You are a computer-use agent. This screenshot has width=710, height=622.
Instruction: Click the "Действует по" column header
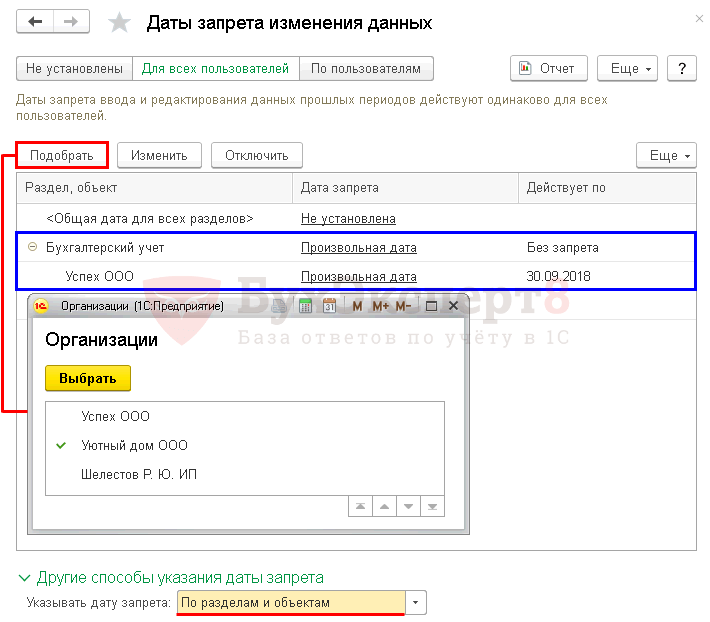point(607,187)
